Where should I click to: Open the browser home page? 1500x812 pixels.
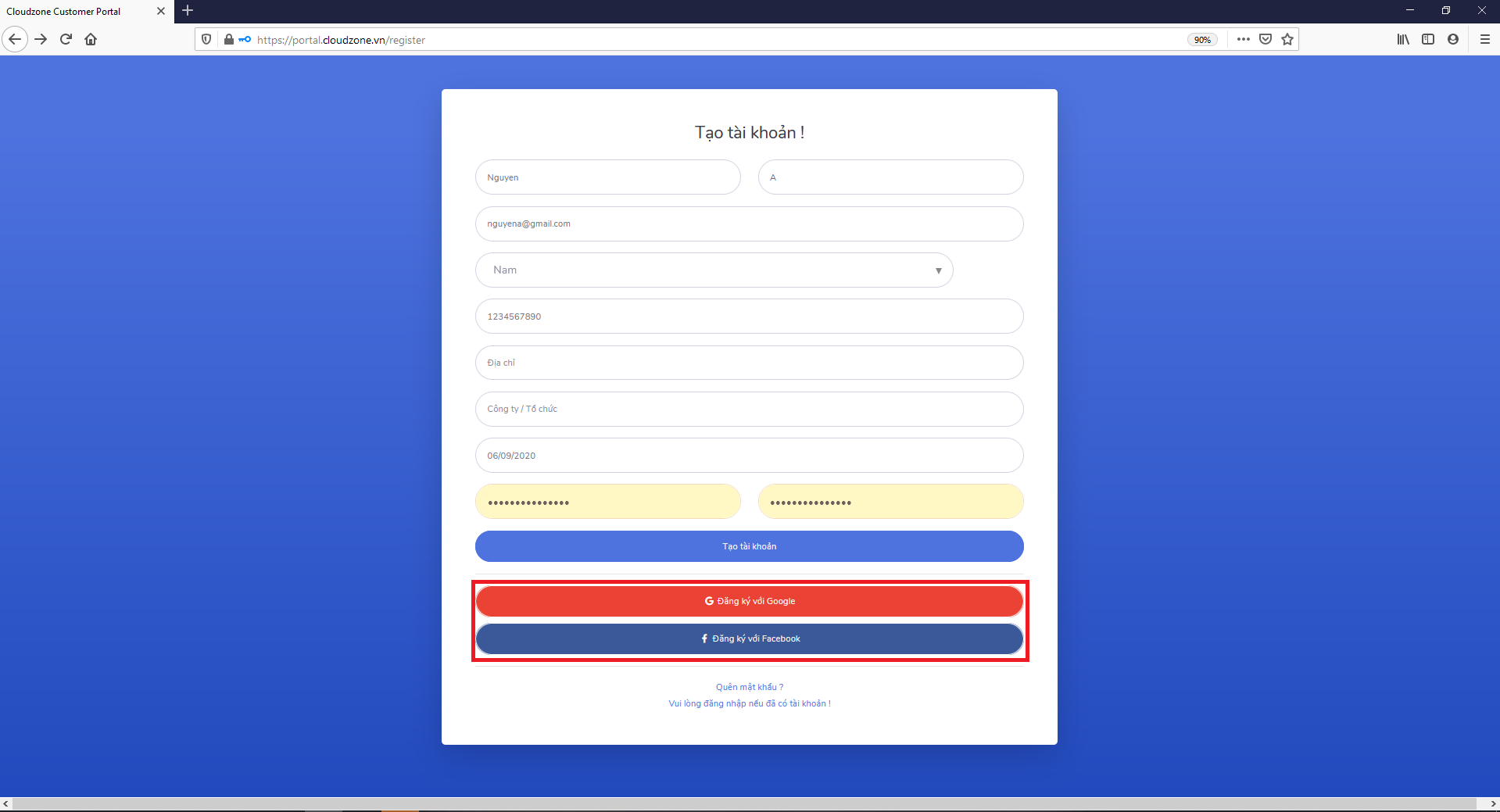point(91,39)
